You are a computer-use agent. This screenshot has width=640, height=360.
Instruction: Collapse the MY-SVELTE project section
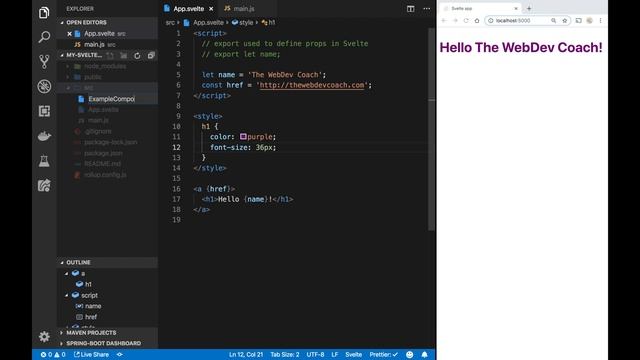click(62, 56)
